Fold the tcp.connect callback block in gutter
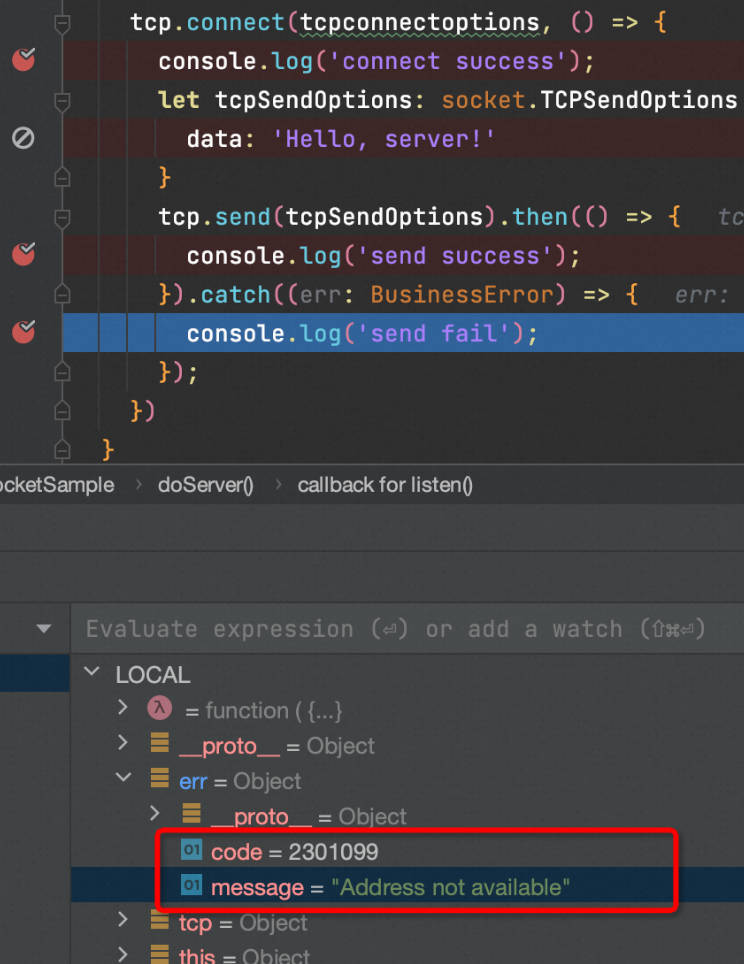This screenshot has height=964, width=744. coord(62,22)
